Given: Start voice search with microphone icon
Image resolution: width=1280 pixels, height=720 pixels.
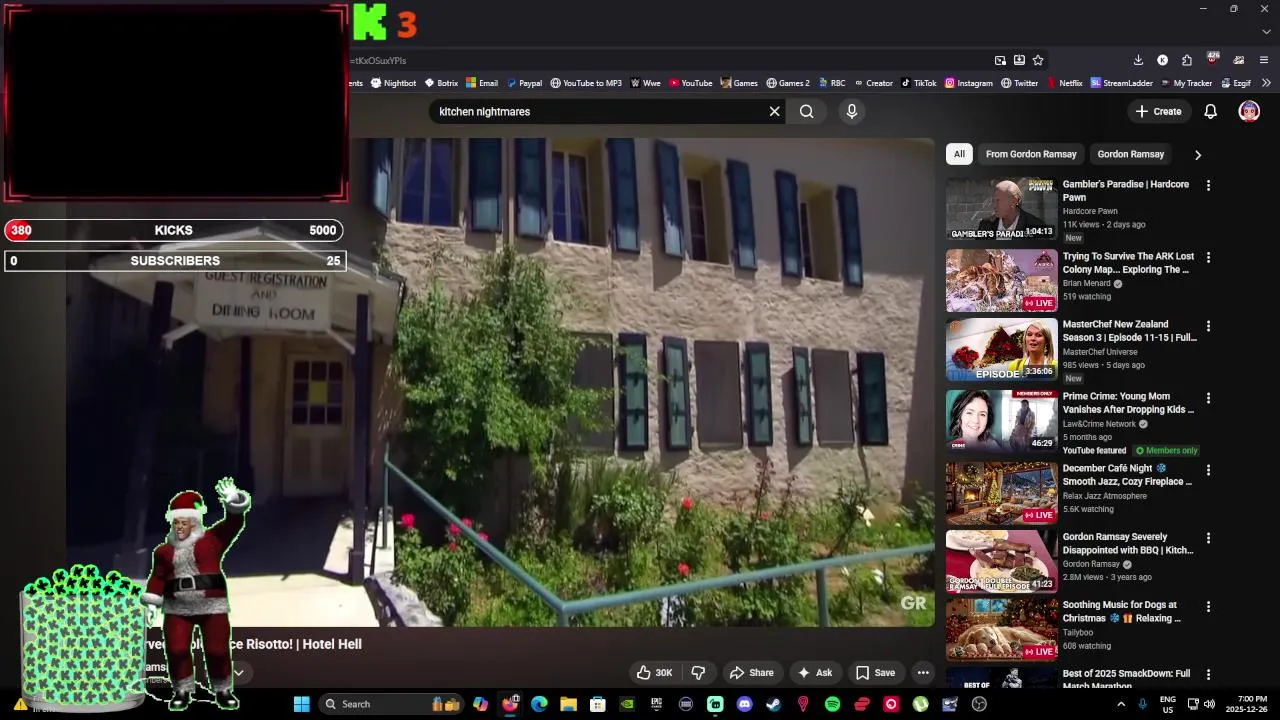Looking at the screenshot, I should coord(852,112).
